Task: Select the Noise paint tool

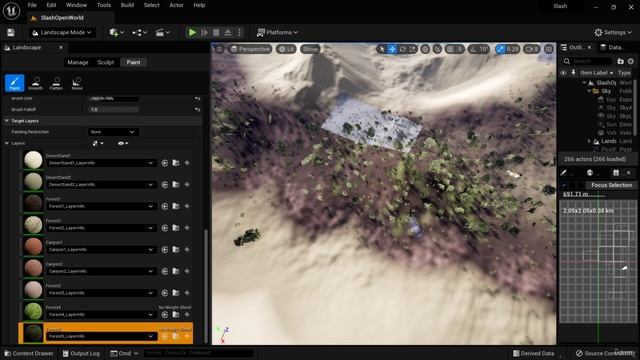Action: (x=77, y=83)
